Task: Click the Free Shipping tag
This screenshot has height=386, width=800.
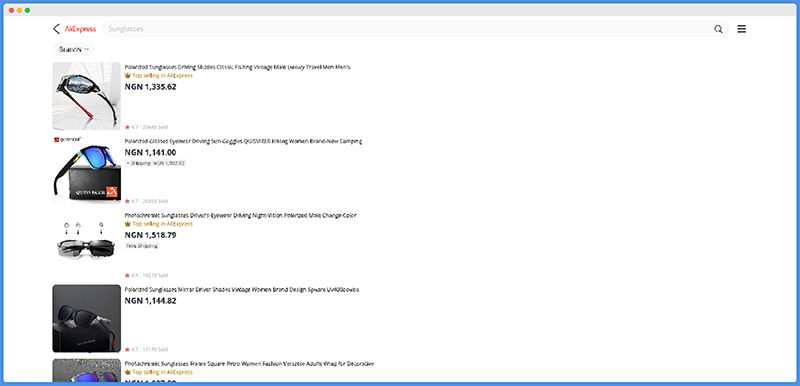Action: pyautogui.click(x=142, y=246)
